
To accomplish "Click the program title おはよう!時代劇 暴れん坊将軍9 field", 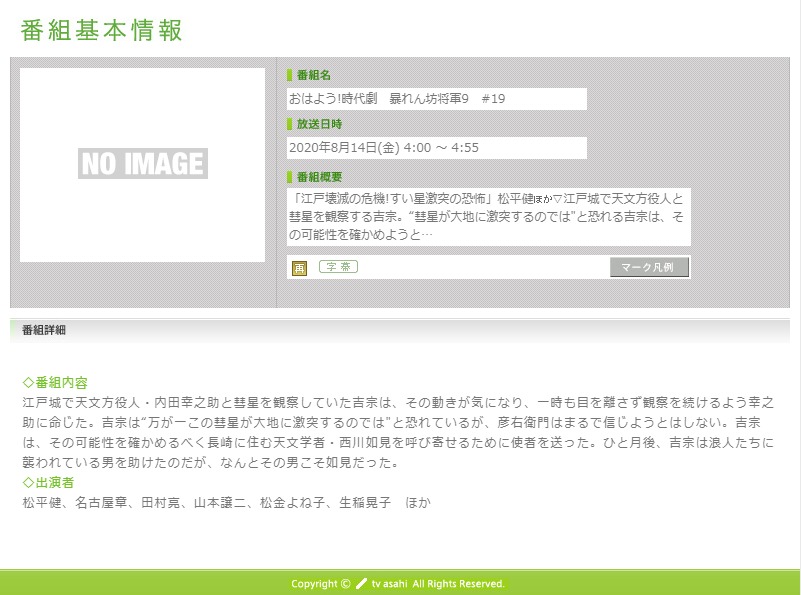I will pos(436,99).
